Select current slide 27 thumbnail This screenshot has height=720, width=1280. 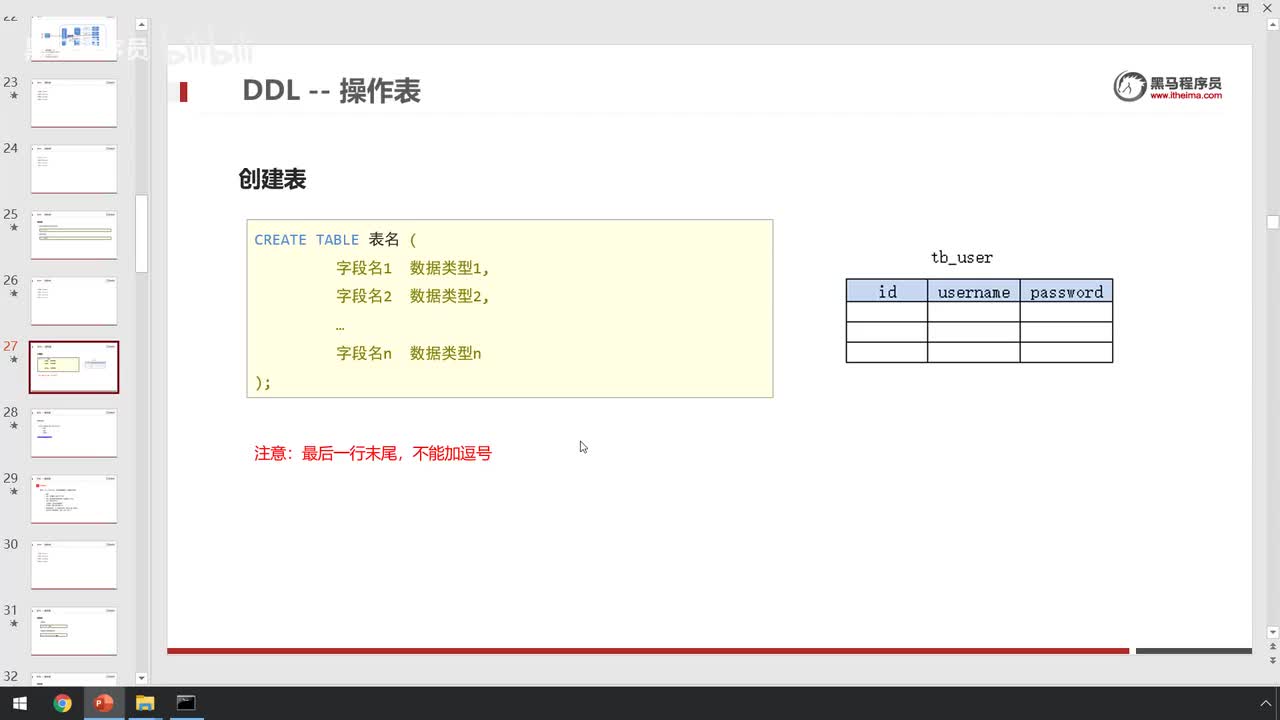[x=74, y=367]
